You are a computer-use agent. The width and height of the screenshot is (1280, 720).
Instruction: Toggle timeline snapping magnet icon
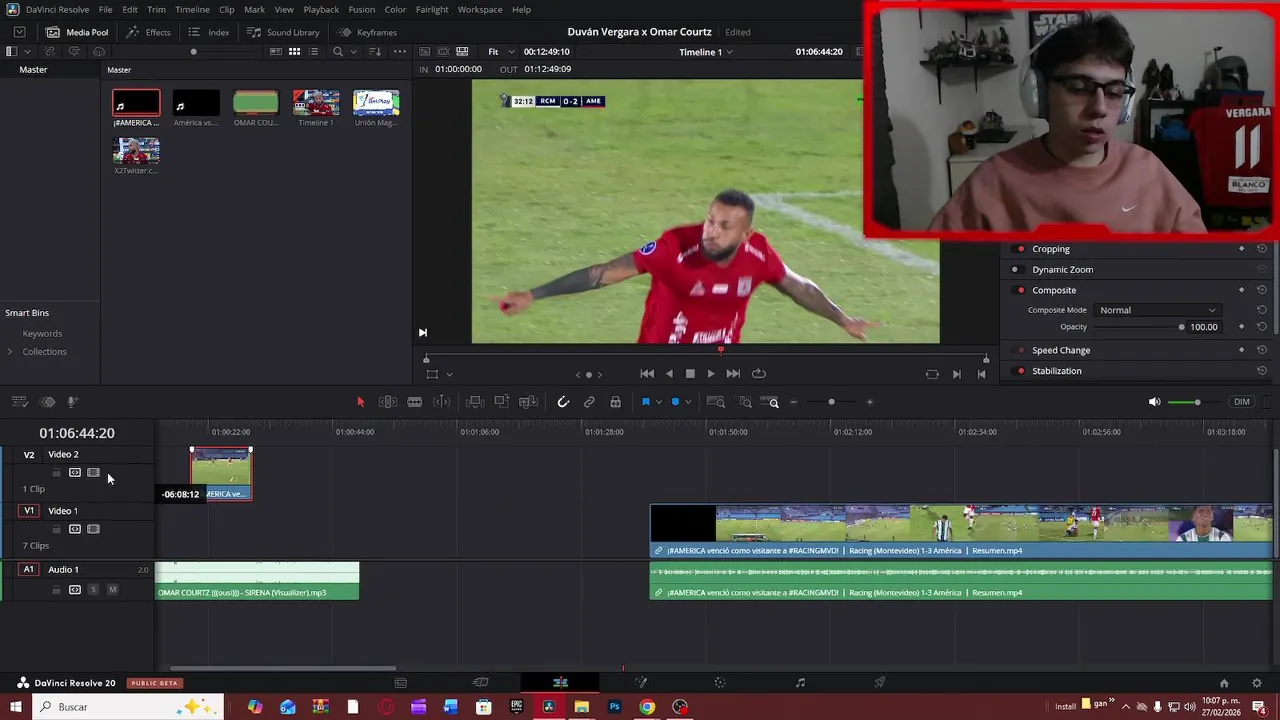tap(563, 402)
